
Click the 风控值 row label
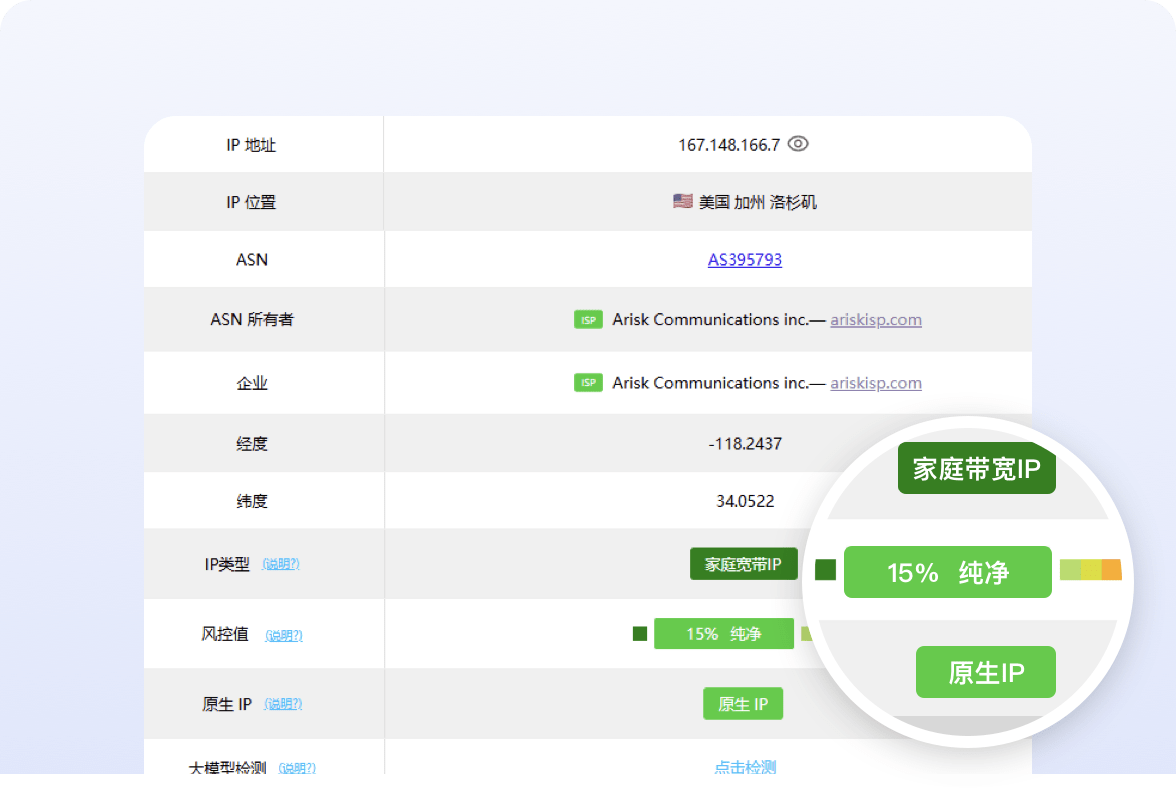point(224,634)
